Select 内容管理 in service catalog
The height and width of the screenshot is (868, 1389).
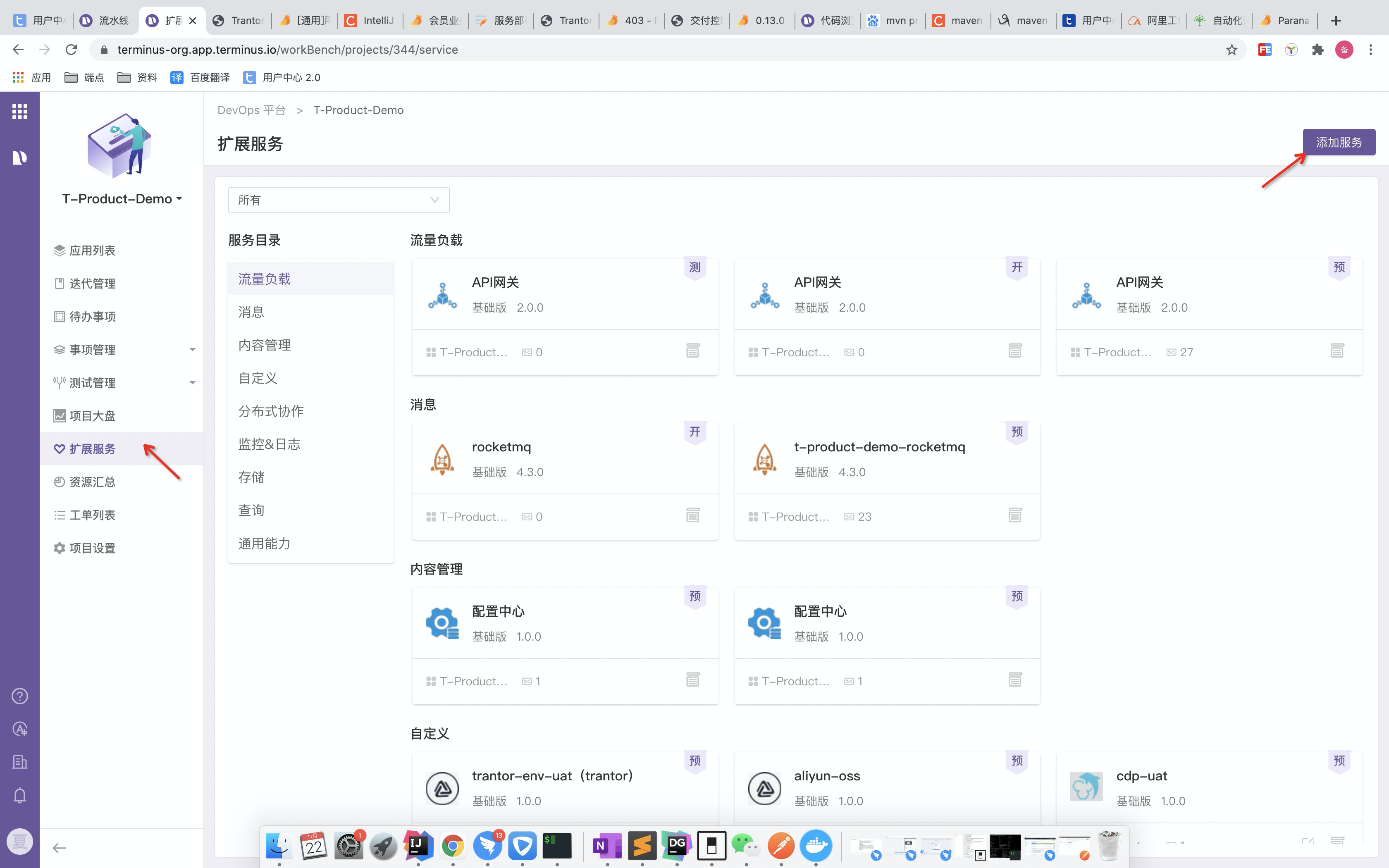pos(310,345)
